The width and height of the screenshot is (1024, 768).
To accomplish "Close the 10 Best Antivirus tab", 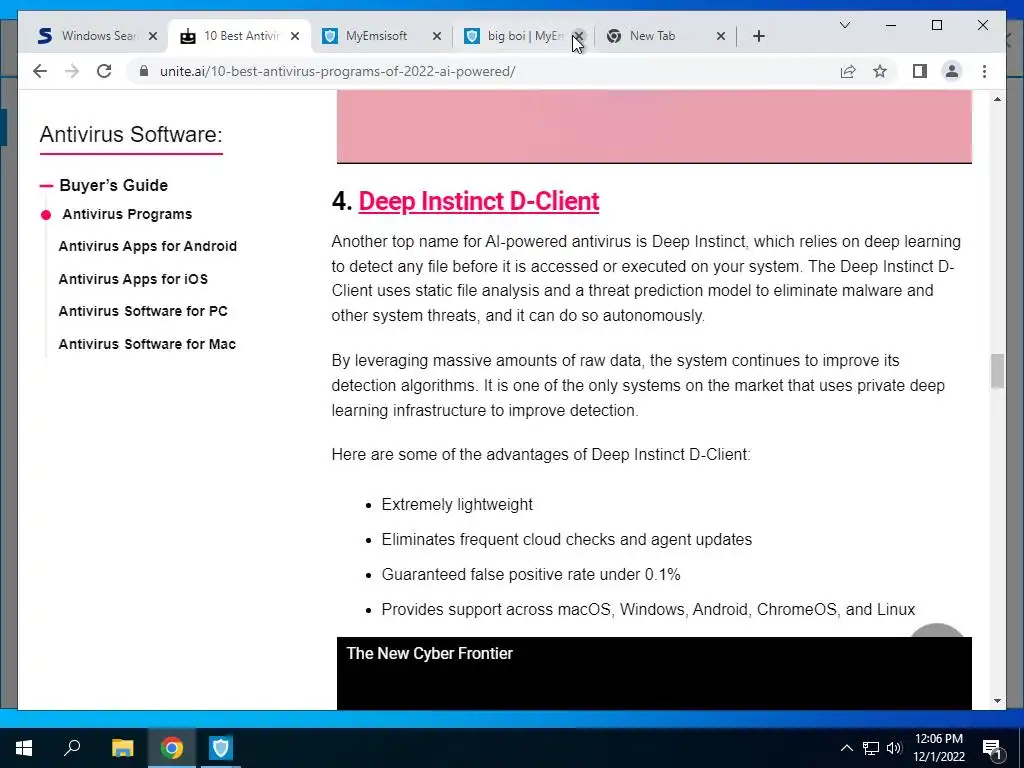I will click(x=295, y=36).
